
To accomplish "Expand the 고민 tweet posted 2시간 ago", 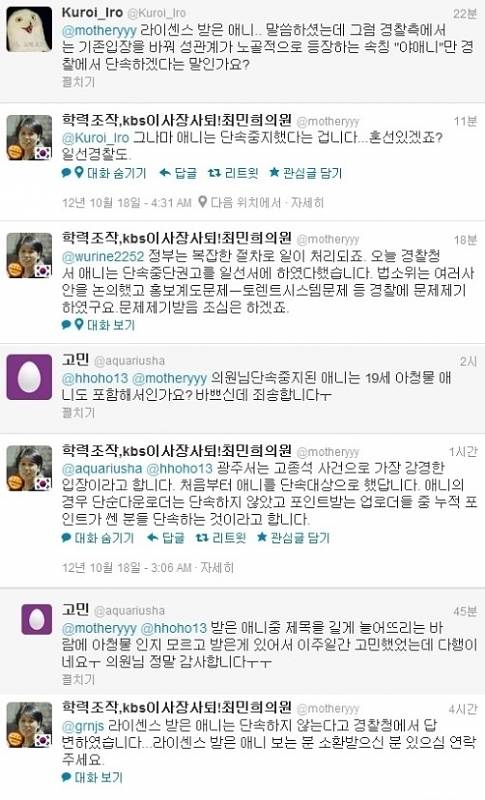I will click(x=78, y=412).
